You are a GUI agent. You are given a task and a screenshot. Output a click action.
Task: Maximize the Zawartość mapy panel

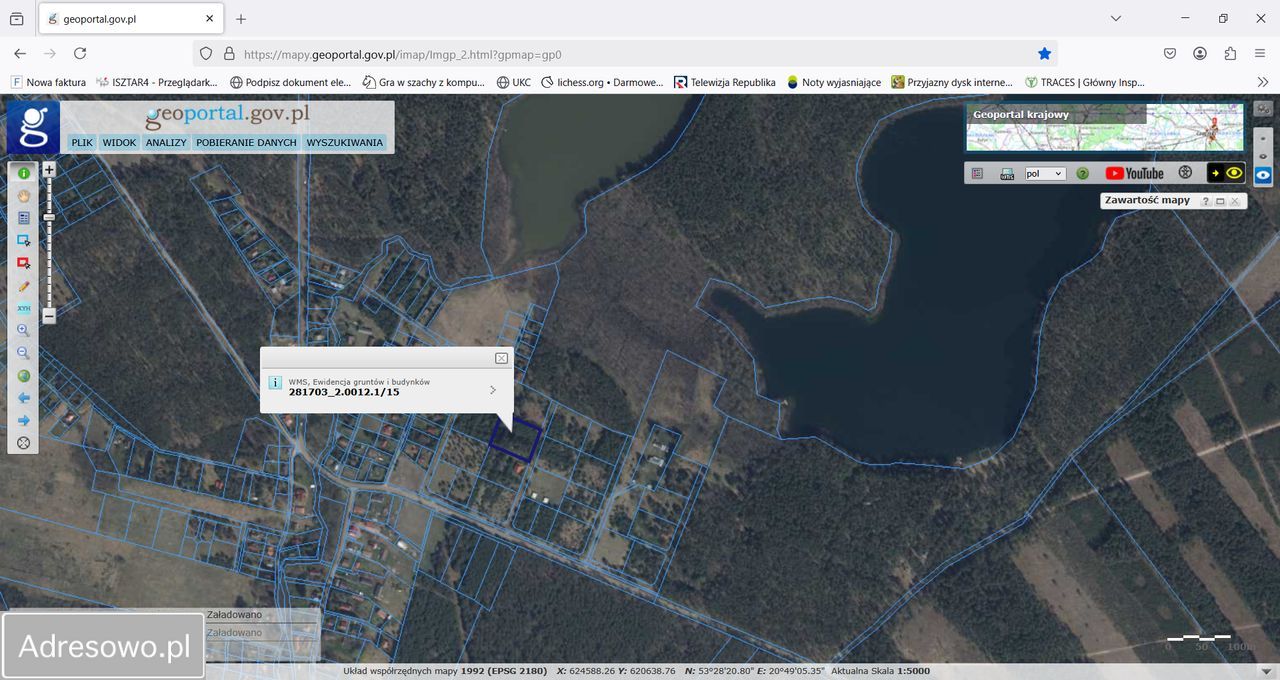(x=1220, y=201)
